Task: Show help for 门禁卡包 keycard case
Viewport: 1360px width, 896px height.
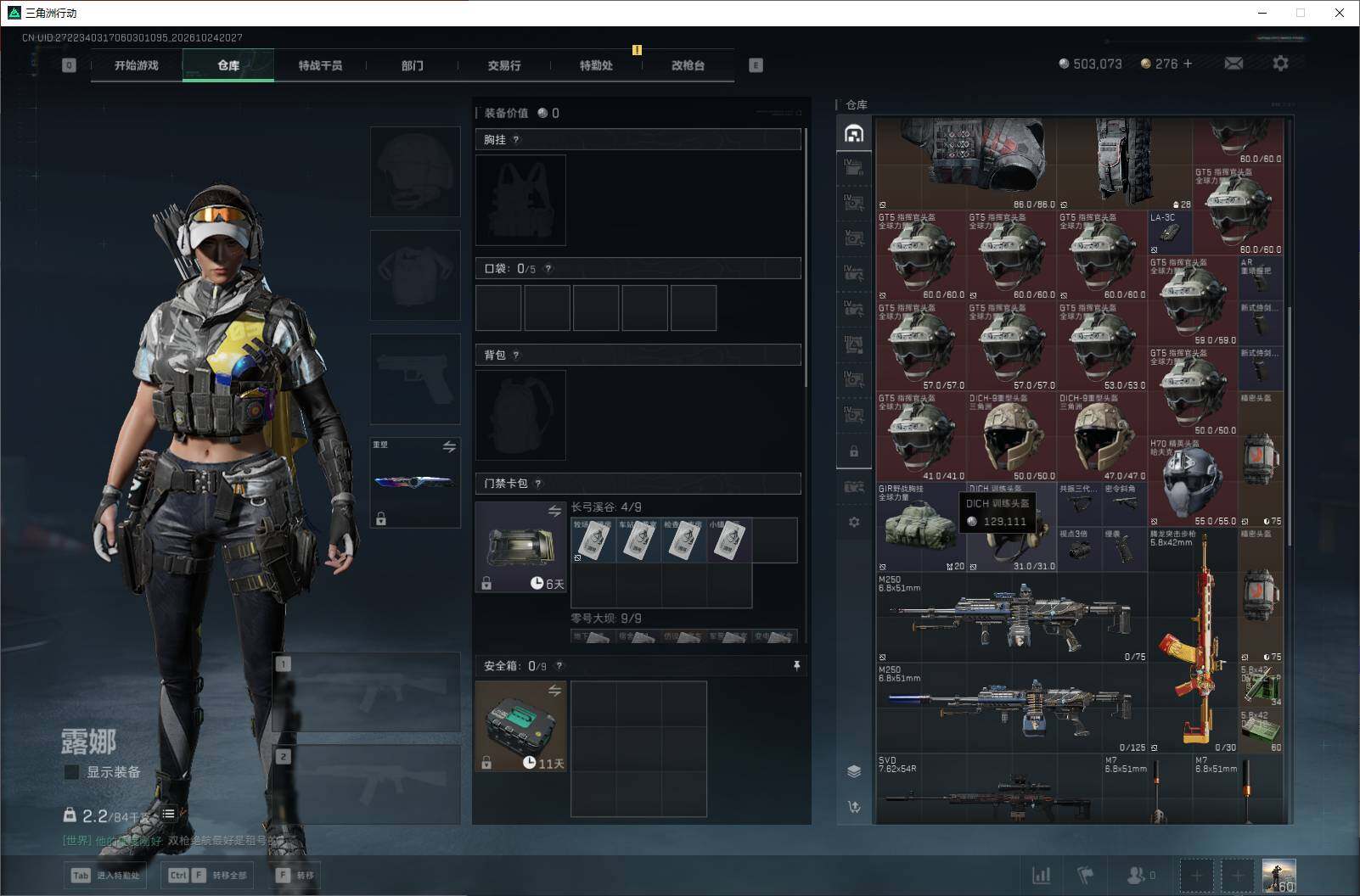Action: [x=538, y=484]
